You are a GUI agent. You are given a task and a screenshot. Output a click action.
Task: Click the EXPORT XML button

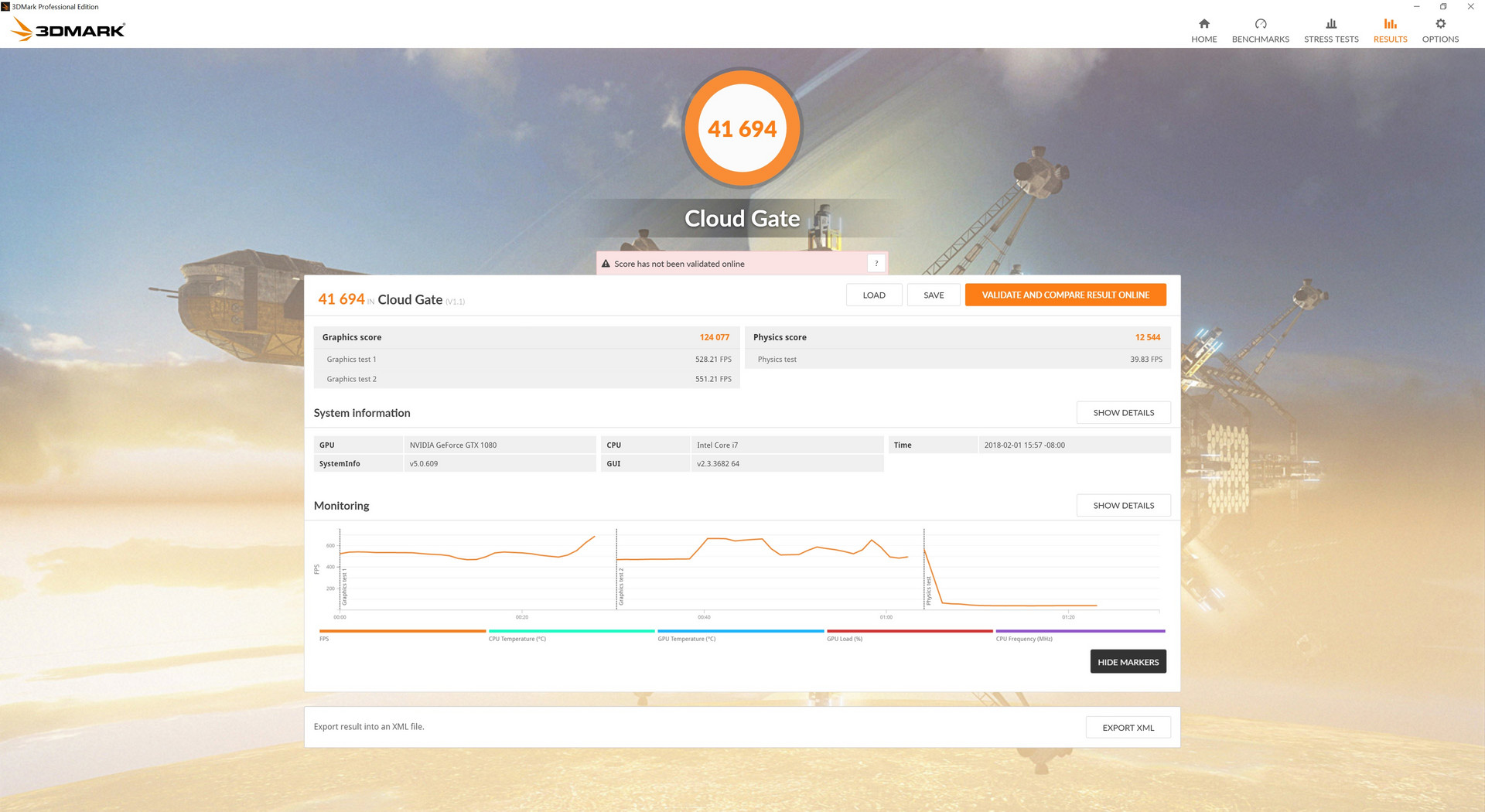click(1128, 728)
